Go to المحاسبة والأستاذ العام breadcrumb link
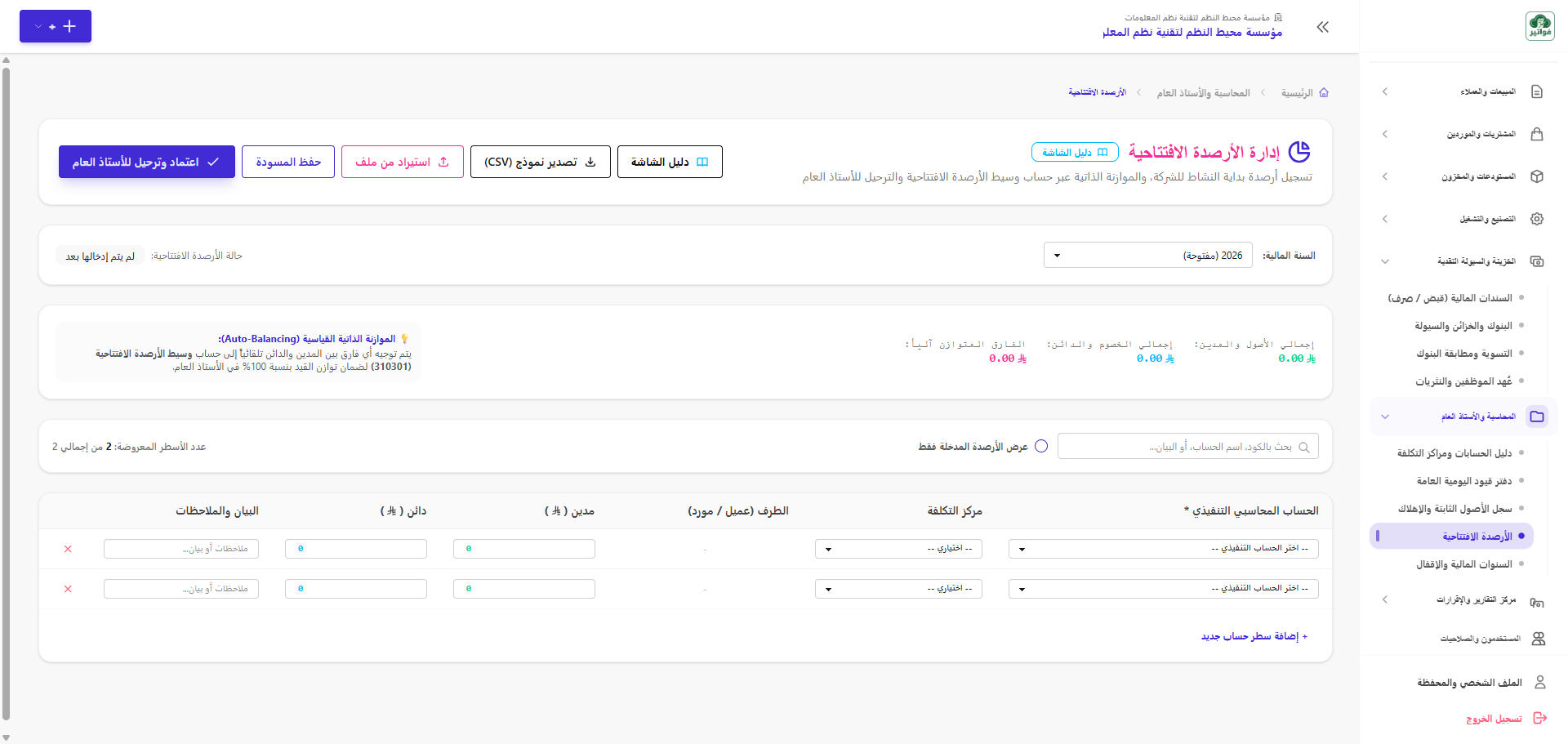The height and width of the screenshot is (744, 1568). click(x=1203, y=93)
